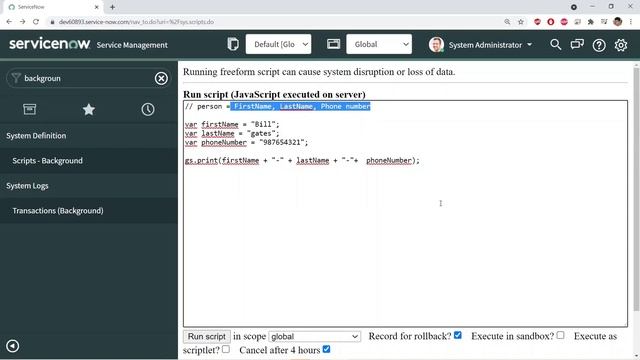Open the Chrome extensions puzzle icon

pyautogui.click(x=591, y=22)
